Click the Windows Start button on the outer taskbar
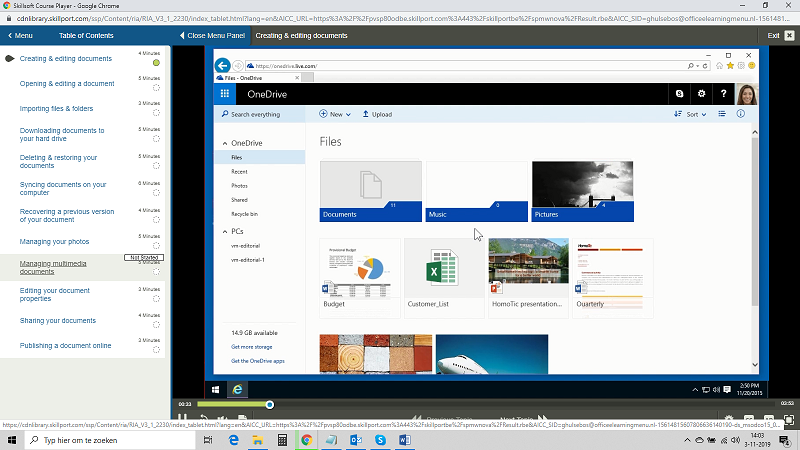This screenshot has width=800, height=450. pyautogui.click(x=12, y=440)
